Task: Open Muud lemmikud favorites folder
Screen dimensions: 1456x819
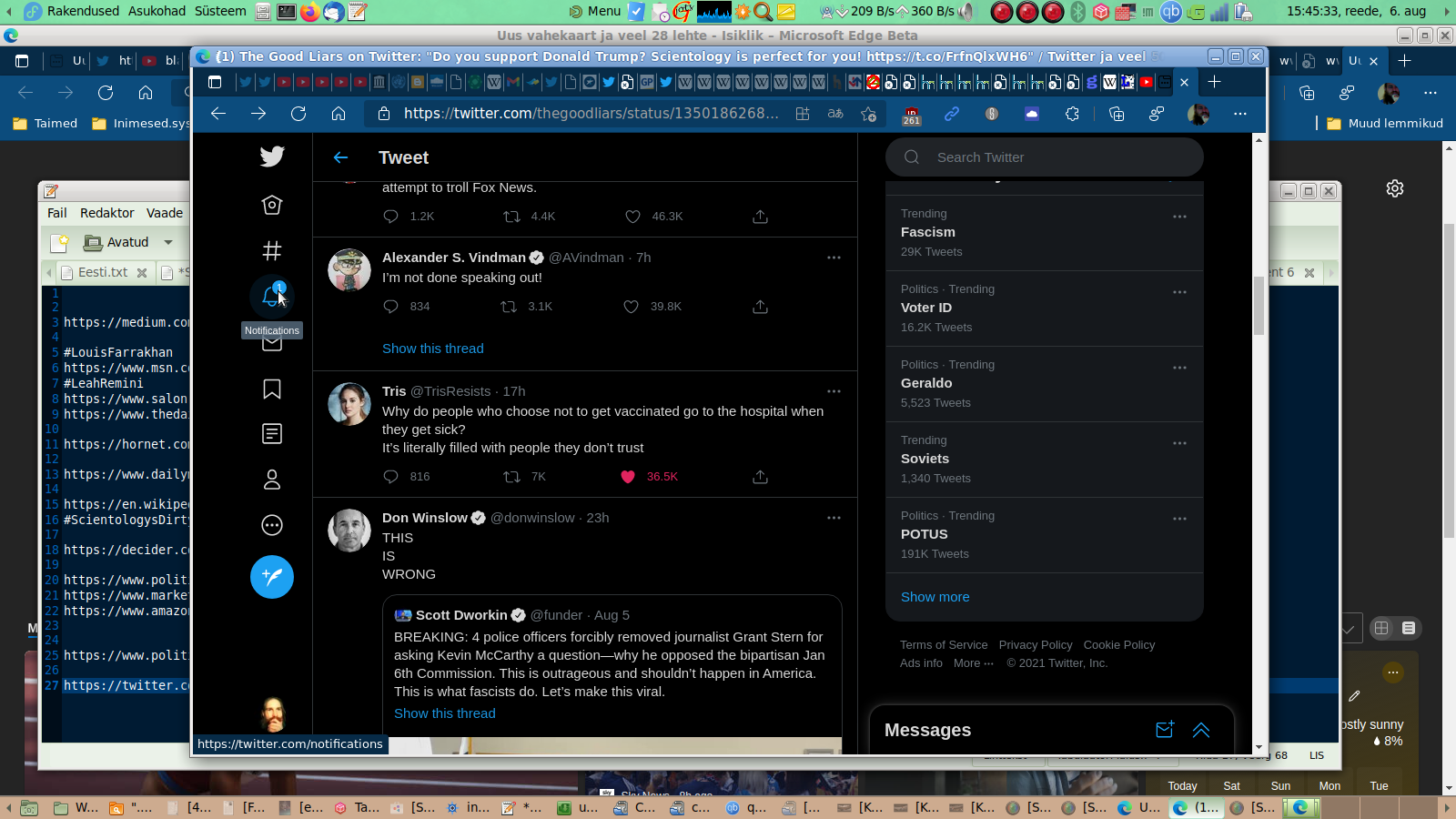Action: [1385, 123]
